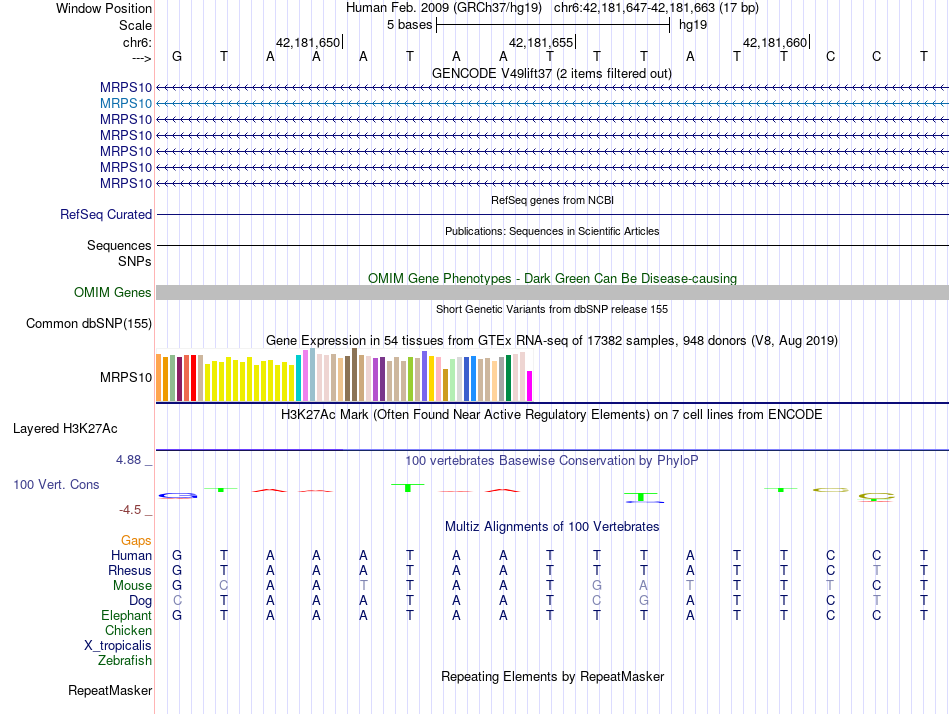
Task: Select the X_tropicalis species row label
Action: point(118,645)
